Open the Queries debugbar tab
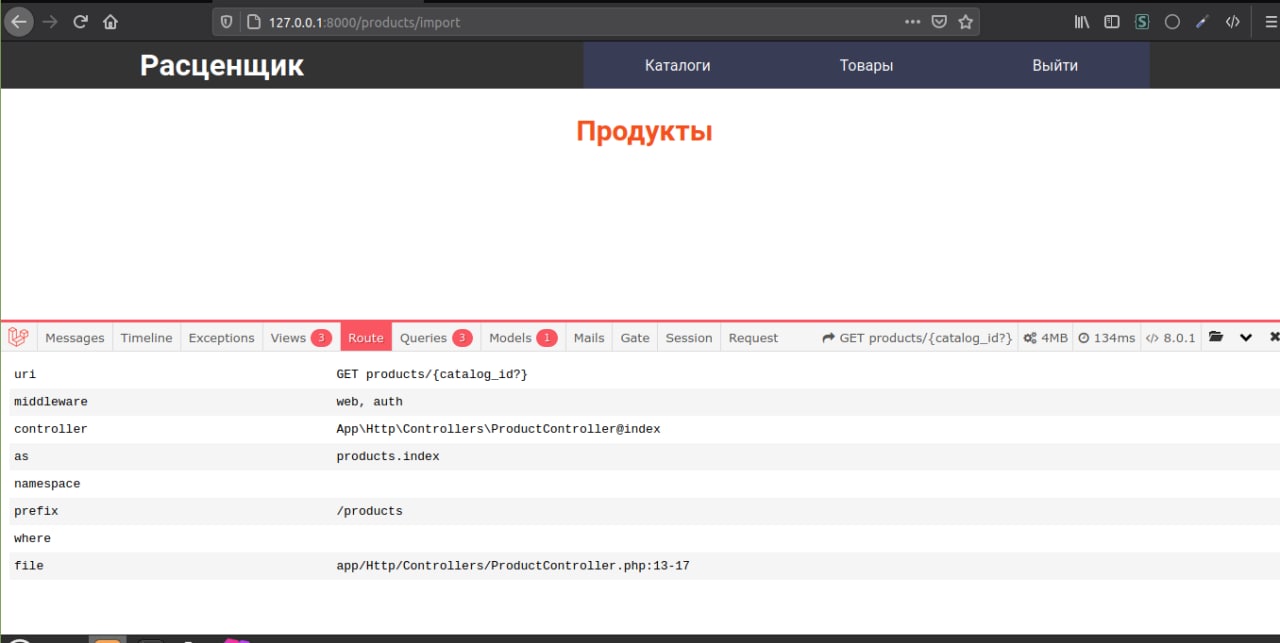 (436, 338)
